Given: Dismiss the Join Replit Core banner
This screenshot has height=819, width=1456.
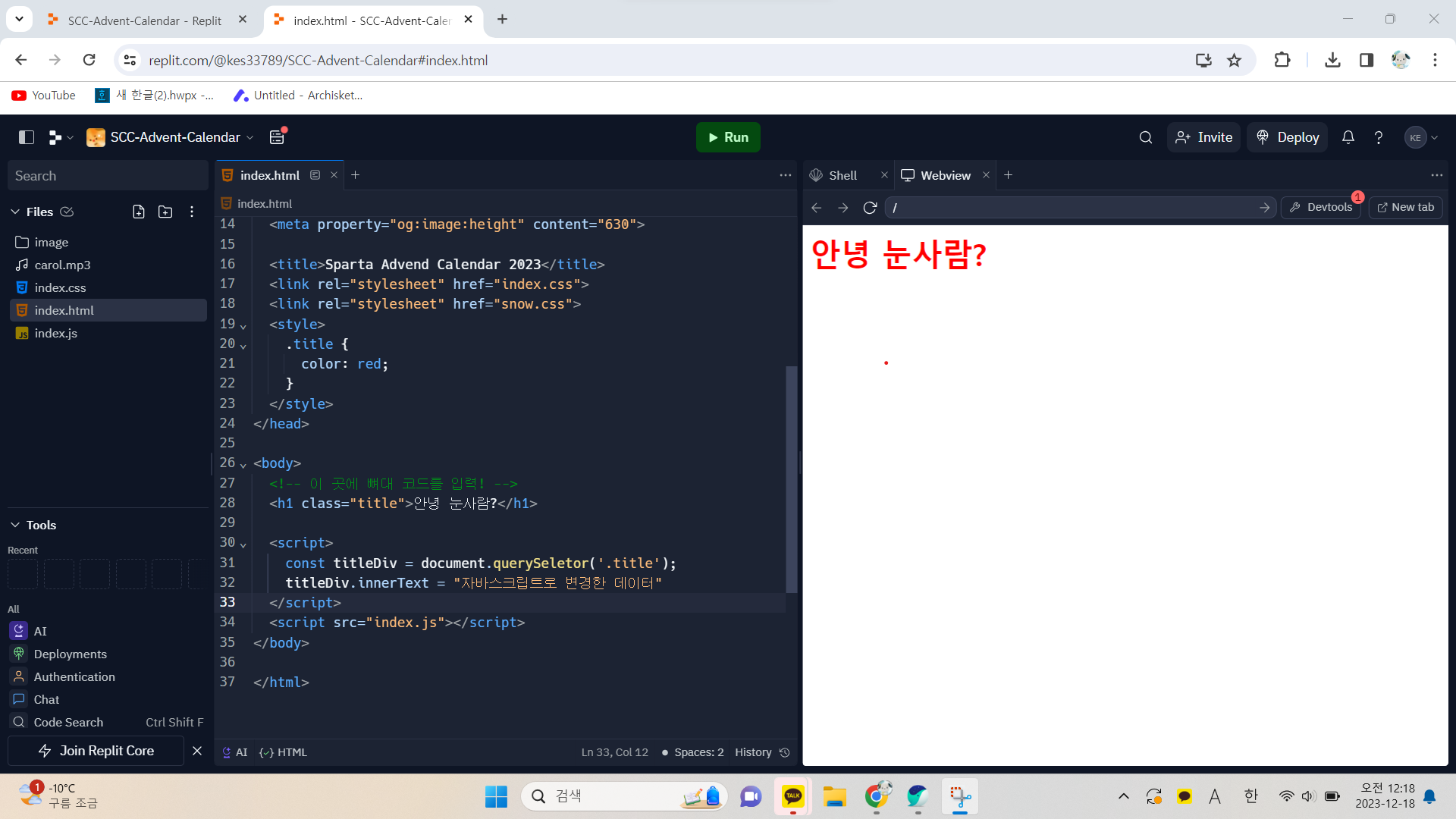Looking at the screenshot, I should (197, 751).
